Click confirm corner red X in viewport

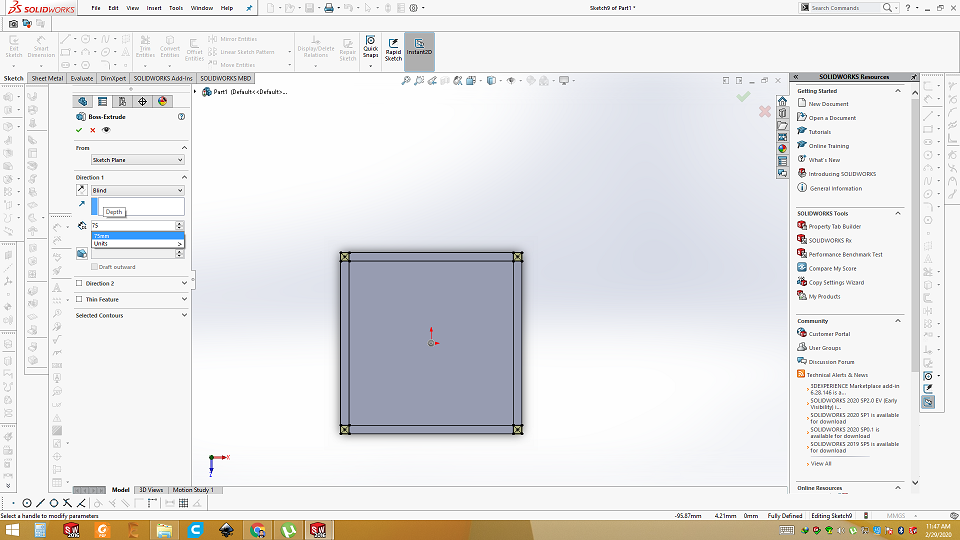[x=765, y=111]
